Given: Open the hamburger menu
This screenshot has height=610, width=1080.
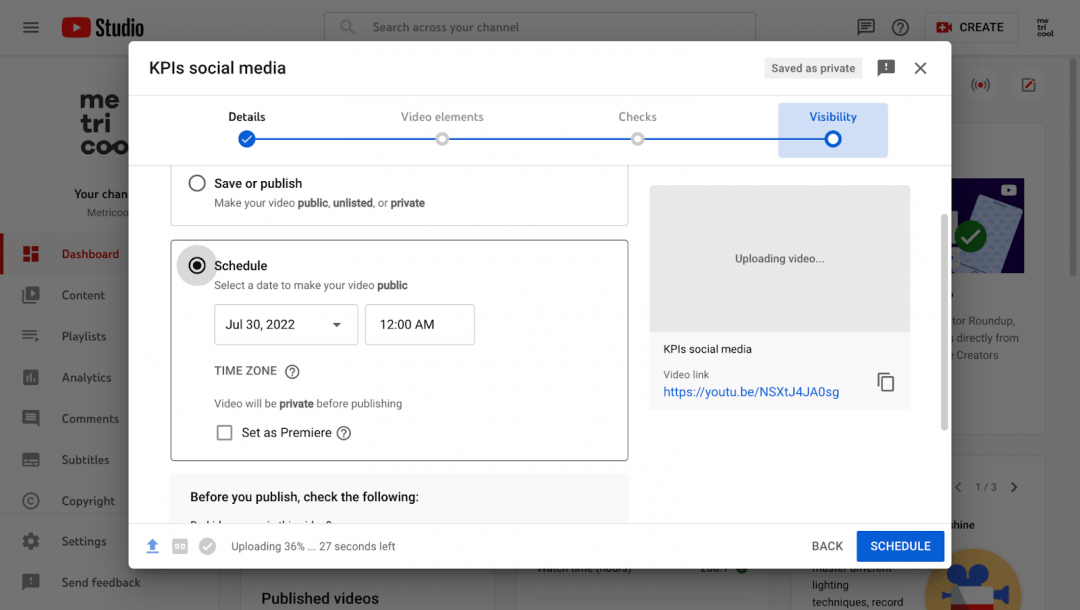Looking at the screenshot, I should [x=30, y=27].
